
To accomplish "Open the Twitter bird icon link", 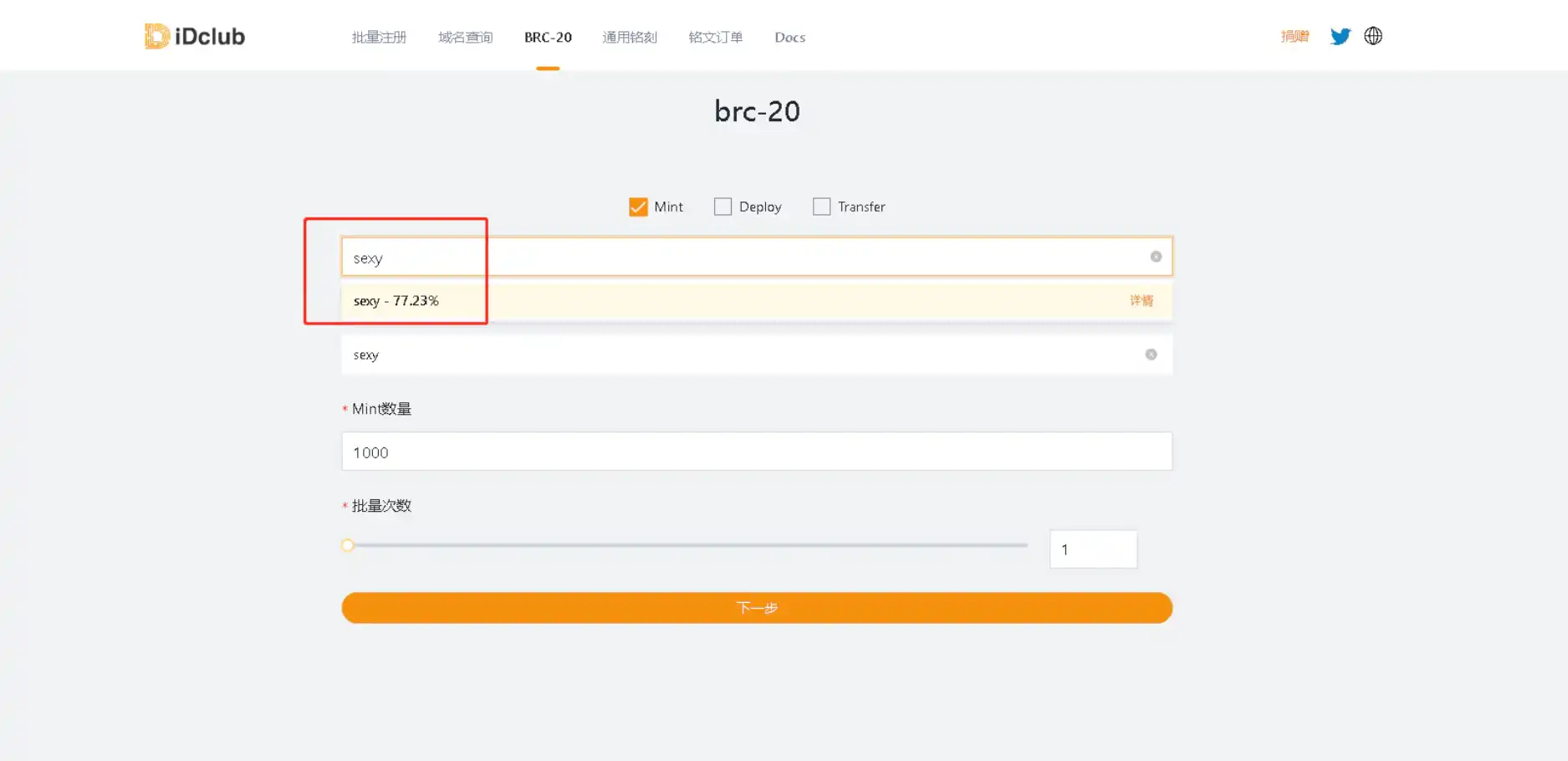I will click(1340, 36).
